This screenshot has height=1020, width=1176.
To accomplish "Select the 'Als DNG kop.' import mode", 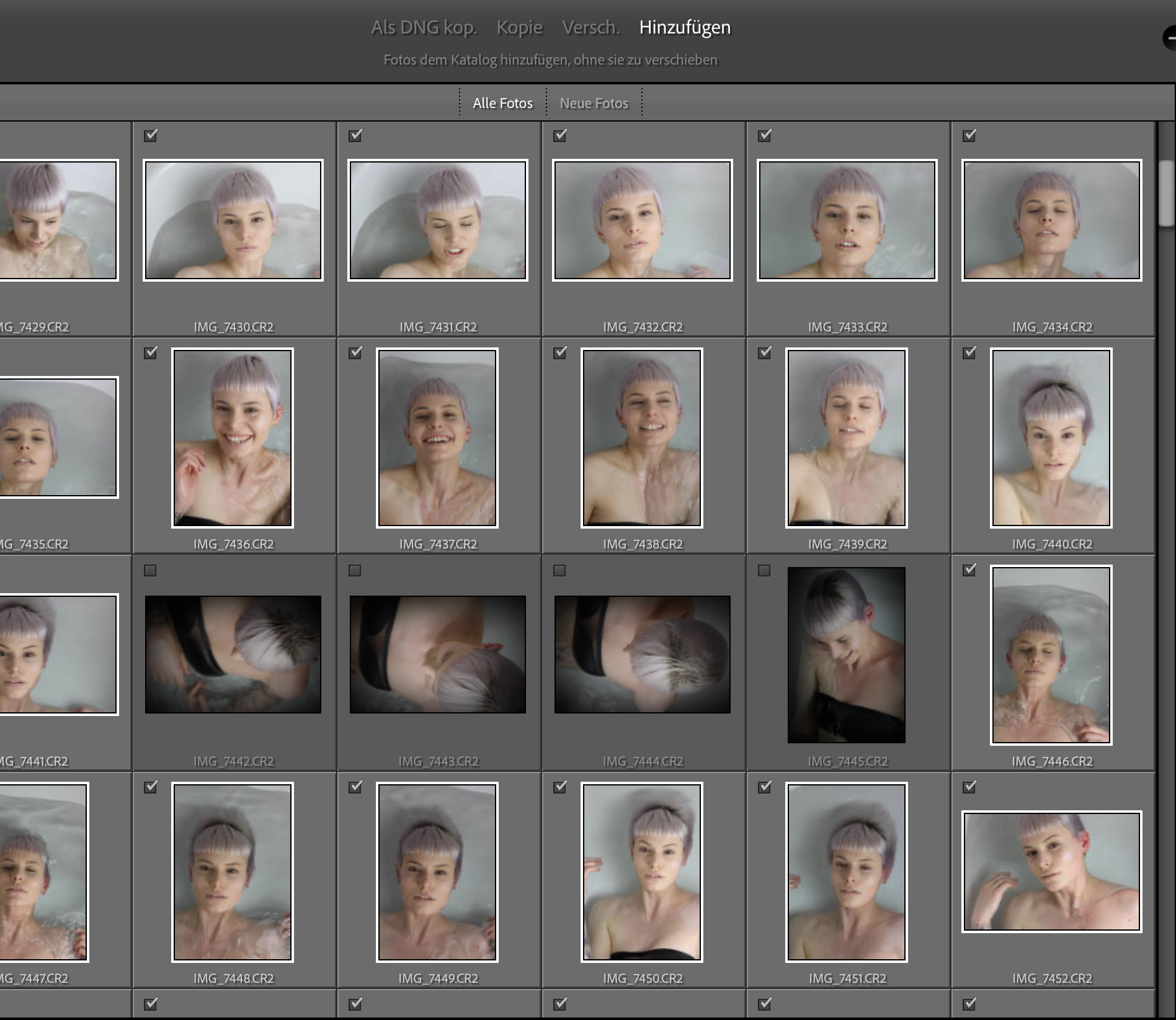I will [x=424, y=27].
